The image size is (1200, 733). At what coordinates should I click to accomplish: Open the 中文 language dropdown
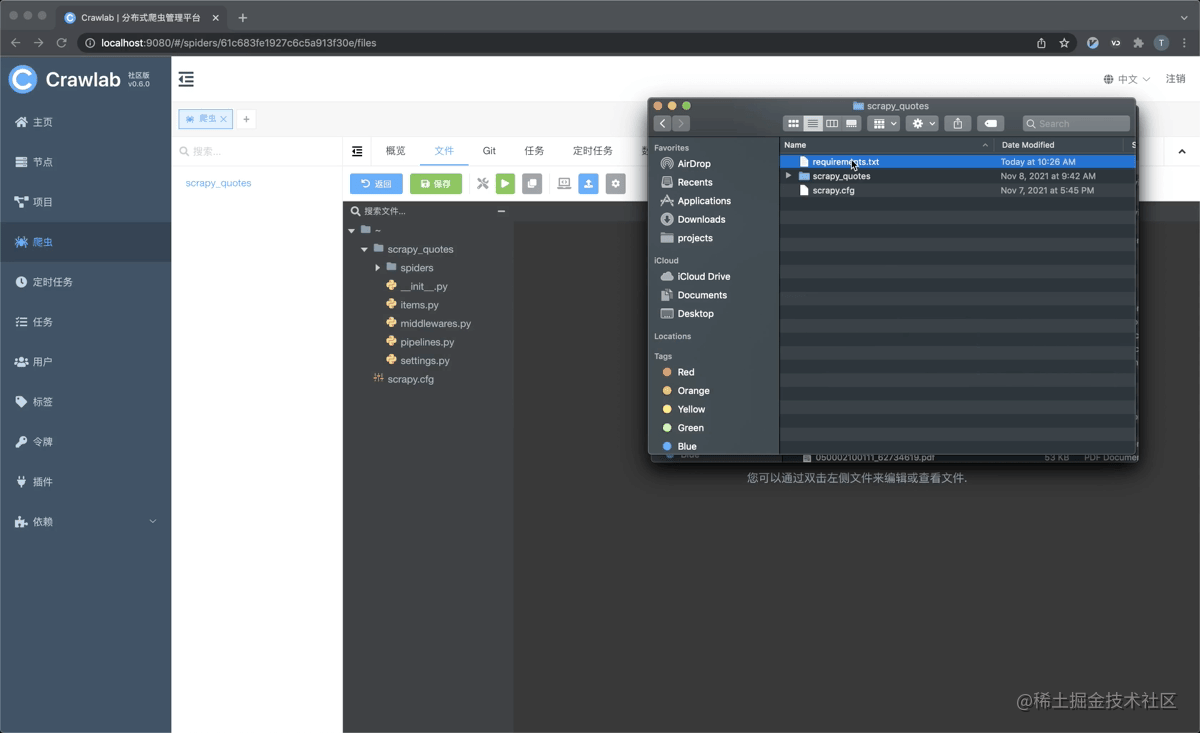[1127, 79]
